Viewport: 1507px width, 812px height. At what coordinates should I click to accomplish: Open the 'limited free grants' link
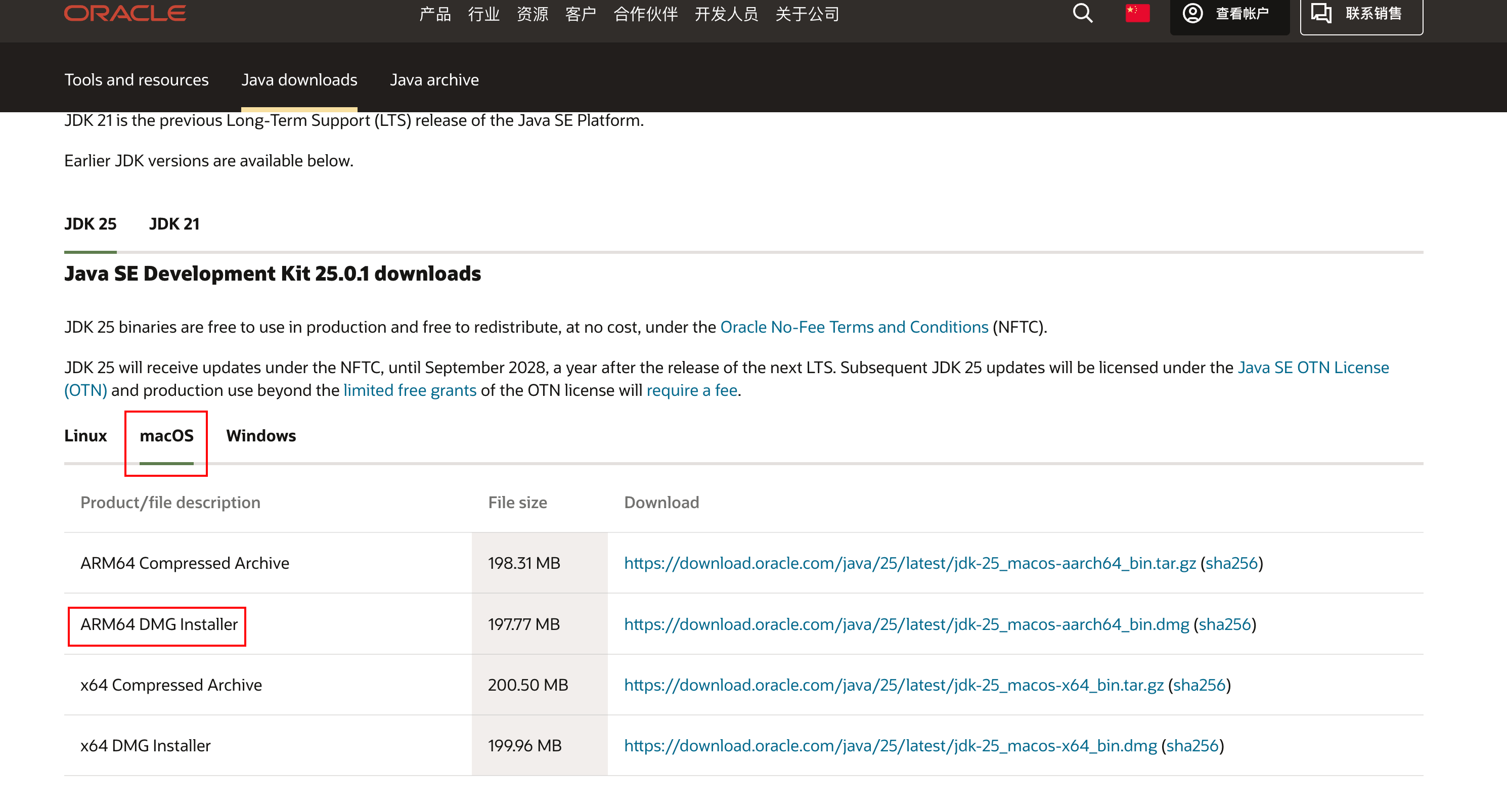(410, 390)
